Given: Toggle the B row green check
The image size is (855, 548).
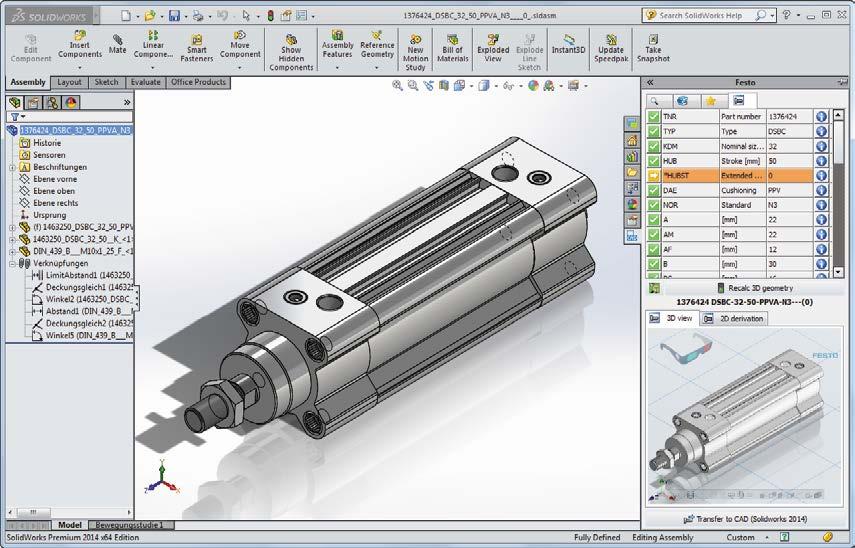Looking at the screenshot, I should click(653, 264).
